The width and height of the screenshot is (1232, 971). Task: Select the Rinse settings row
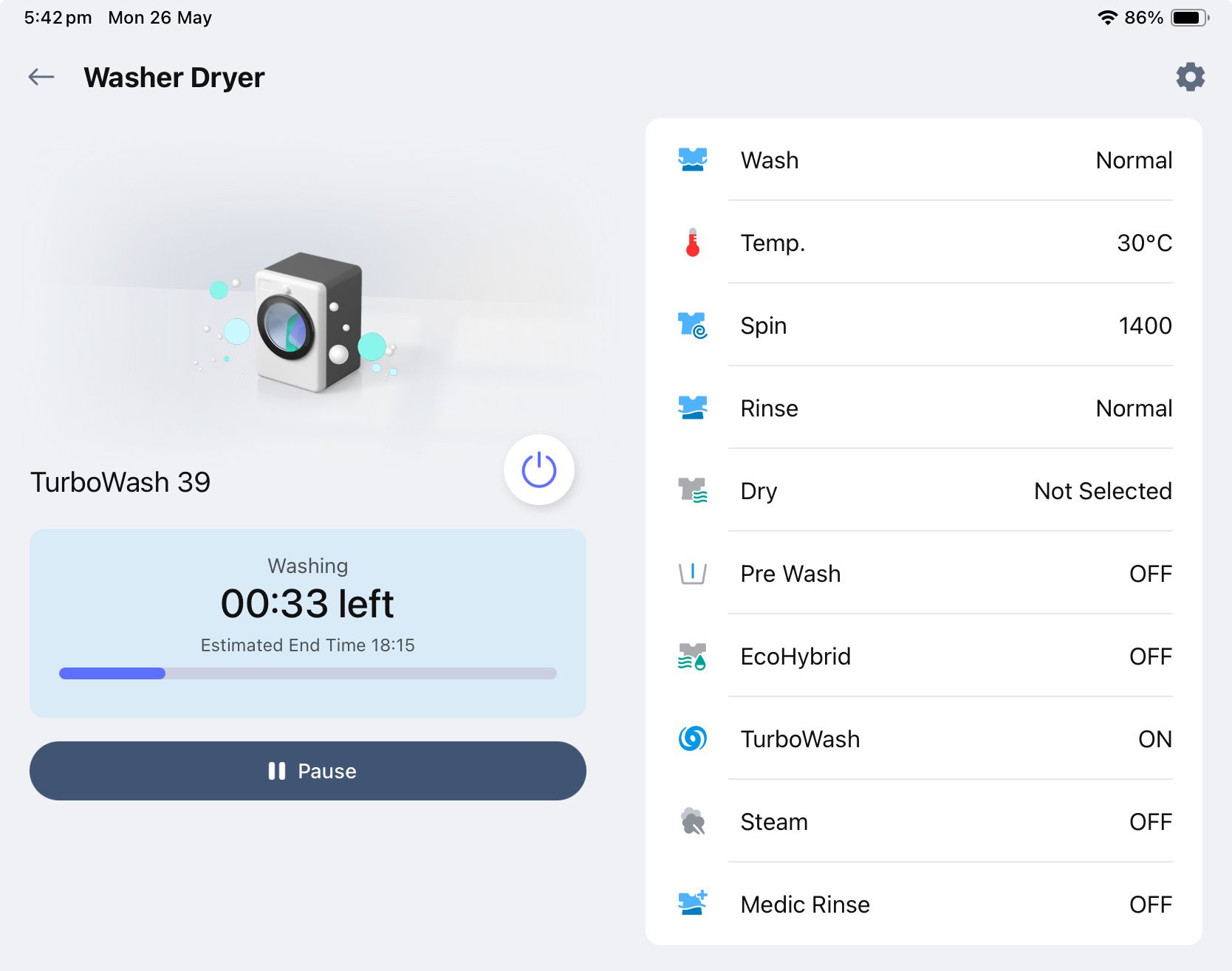click(923, 408)
